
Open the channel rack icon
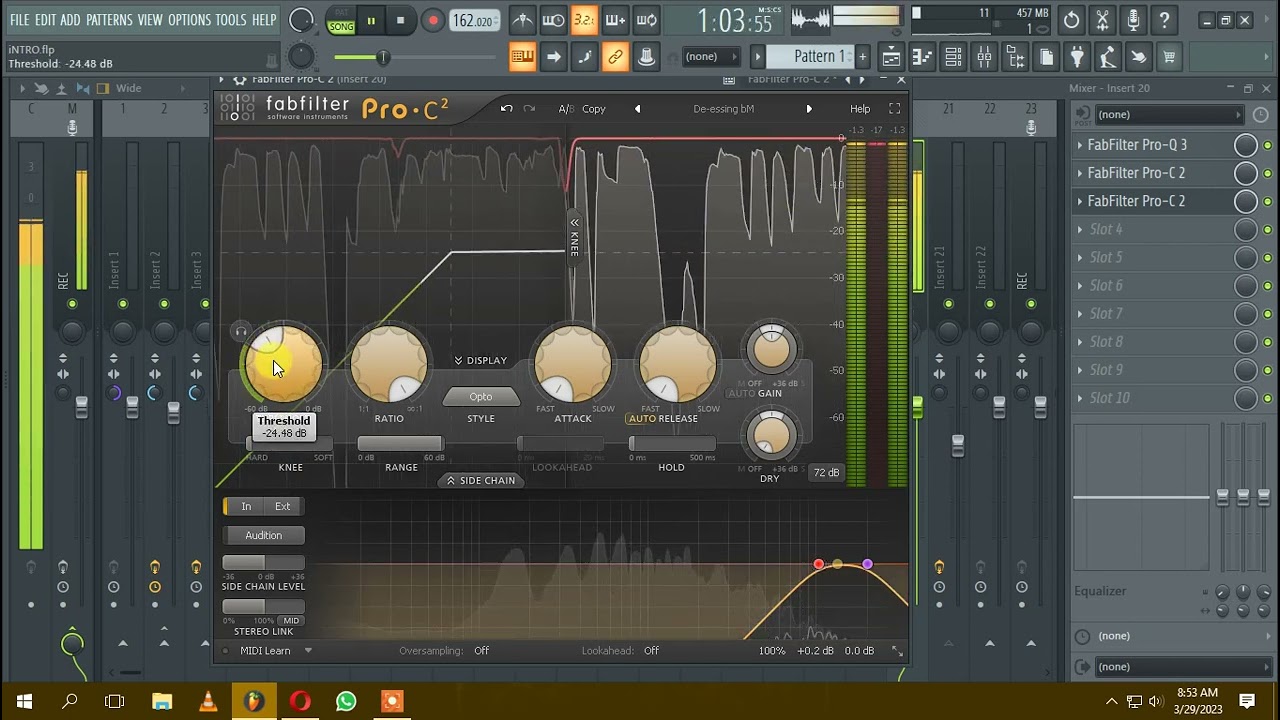click(953, 57)
